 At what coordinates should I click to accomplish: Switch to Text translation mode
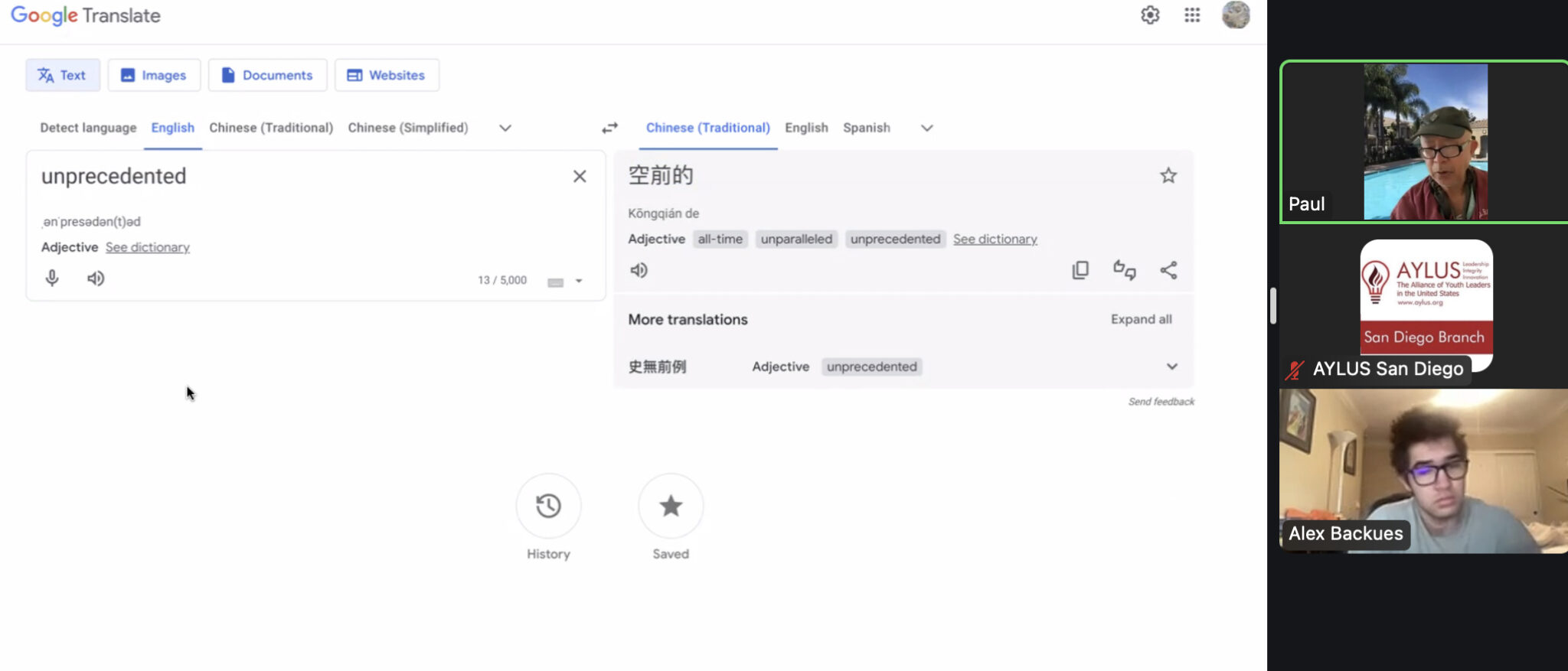point(63,75)
